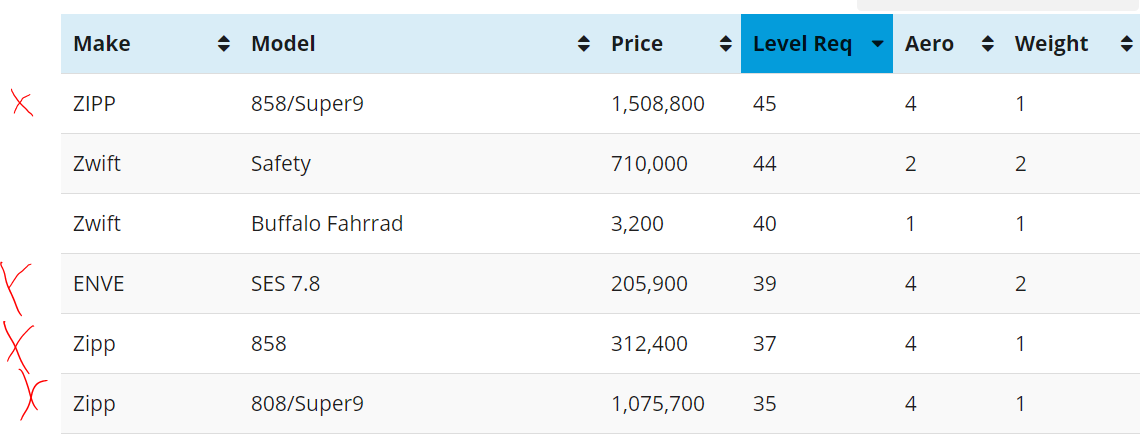Click the sort arrows in Price header
This screenshot has width=1140, height=439.
(725, 44)
